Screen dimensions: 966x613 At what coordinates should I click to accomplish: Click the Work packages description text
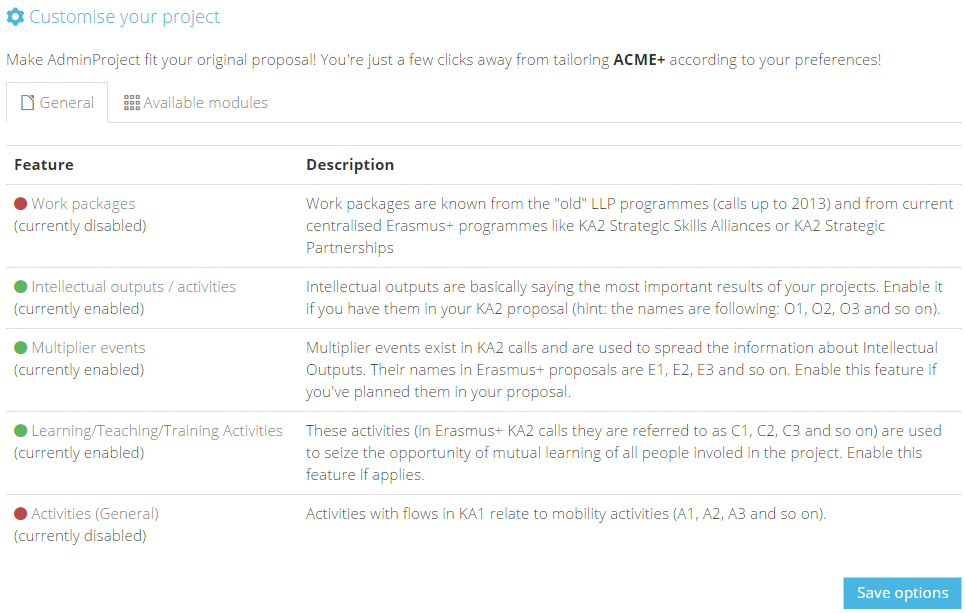[630, 225]
